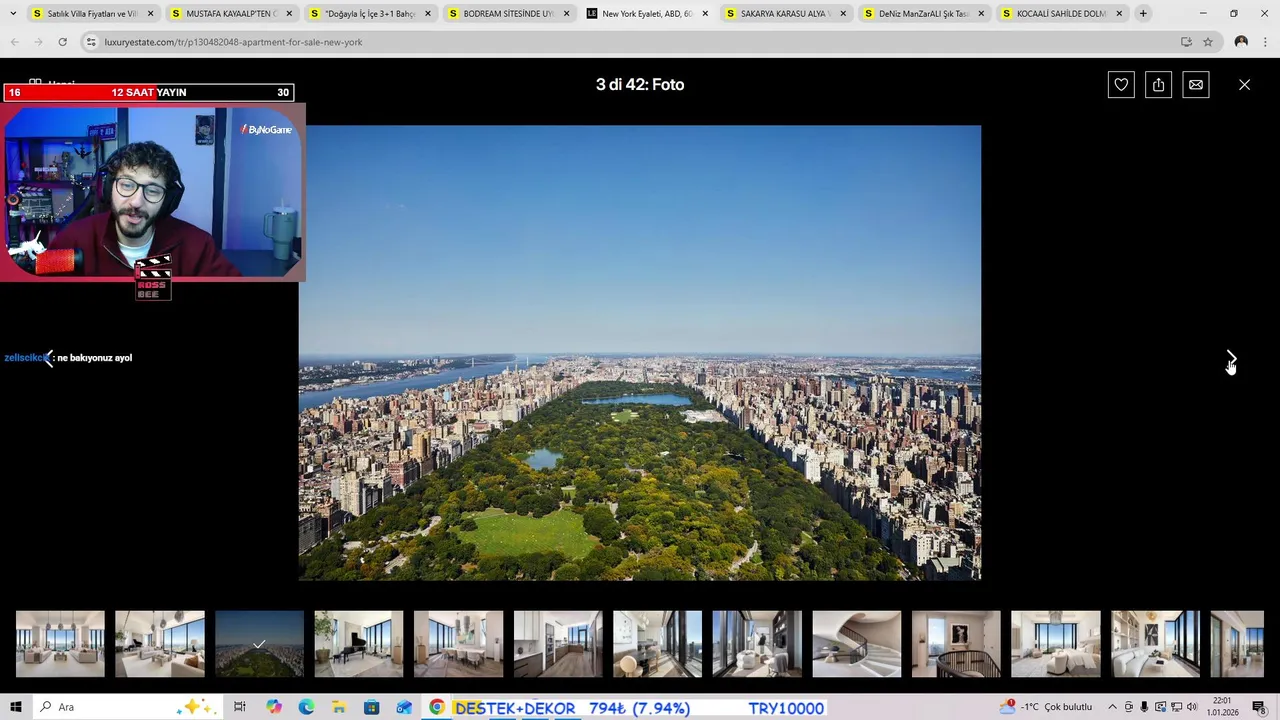Open Microsoft Edge from the taskbar
This screenshot has height=720, width=1280.
tap(306, 707)
